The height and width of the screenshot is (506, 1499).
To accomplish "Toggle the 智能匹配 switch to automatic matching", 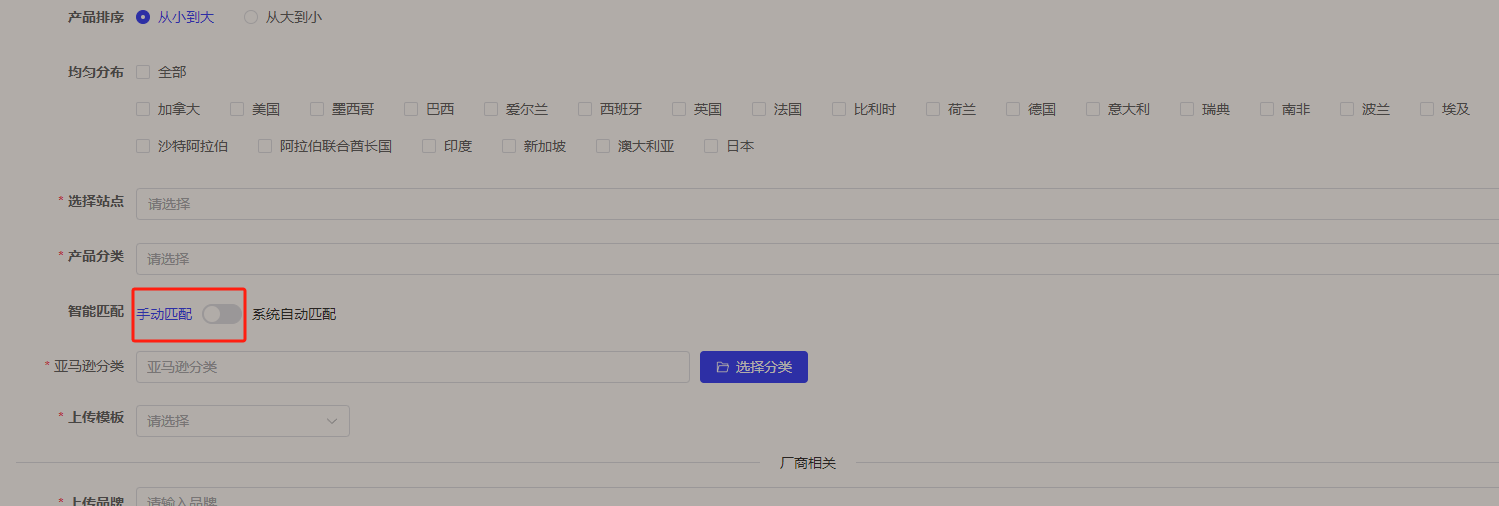I will [x=221, y=314].
